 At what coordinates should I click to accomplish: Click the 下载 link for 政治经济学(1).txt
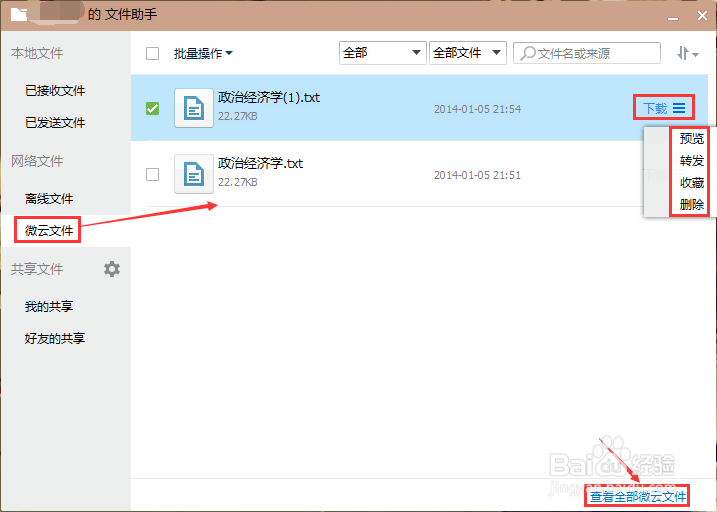[655, 108]
